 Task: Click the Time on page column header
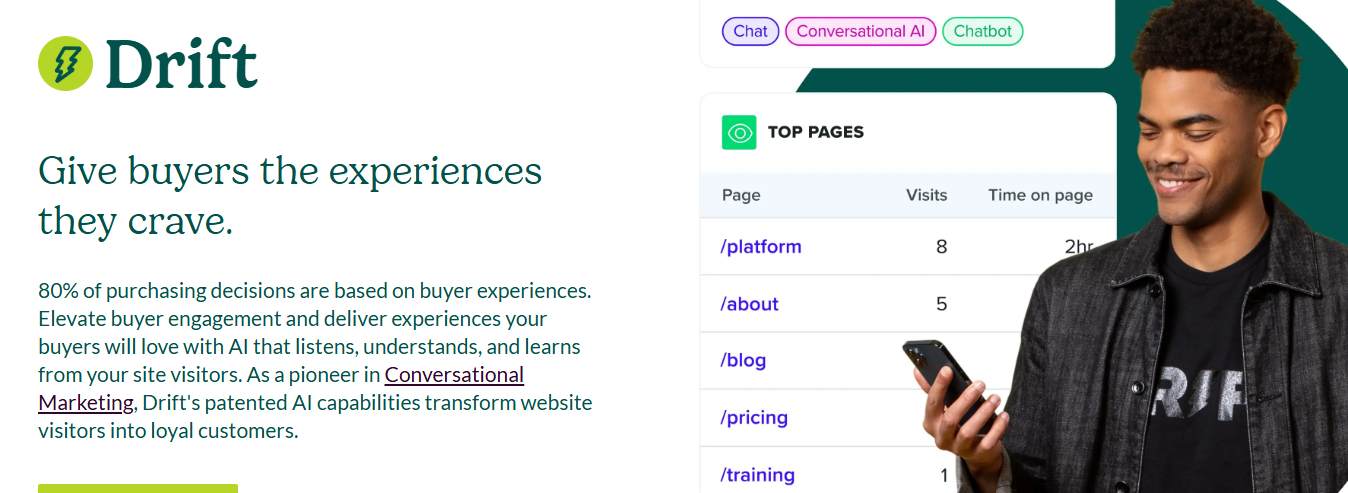pos(1040,195)
